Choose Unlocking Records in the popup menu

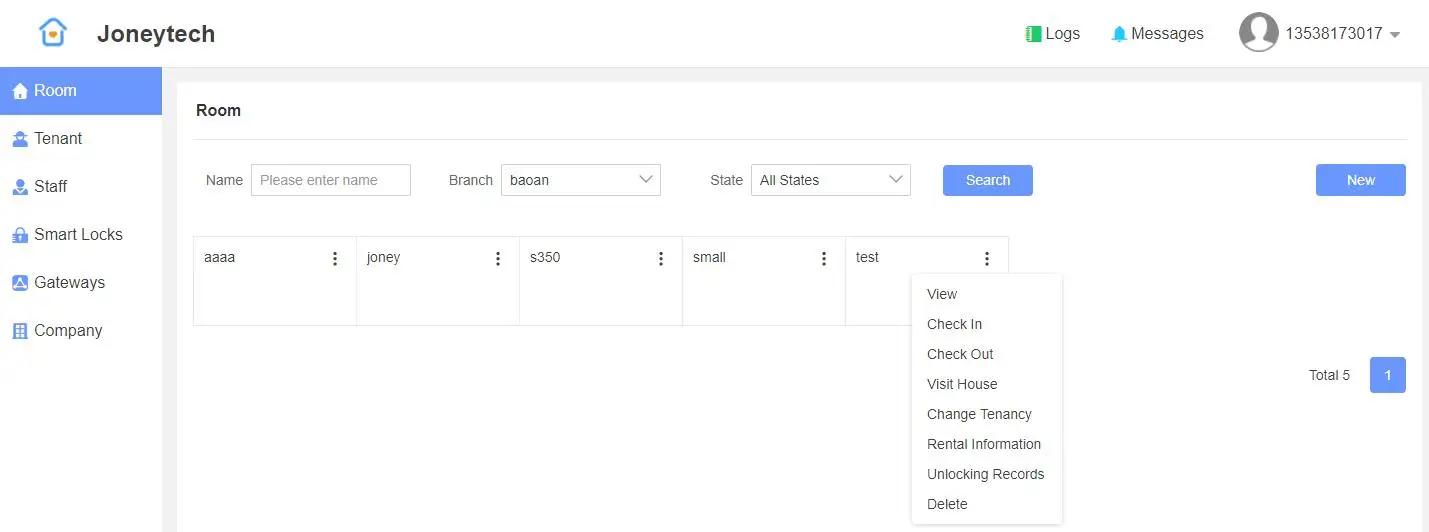(x=985, y=474)
